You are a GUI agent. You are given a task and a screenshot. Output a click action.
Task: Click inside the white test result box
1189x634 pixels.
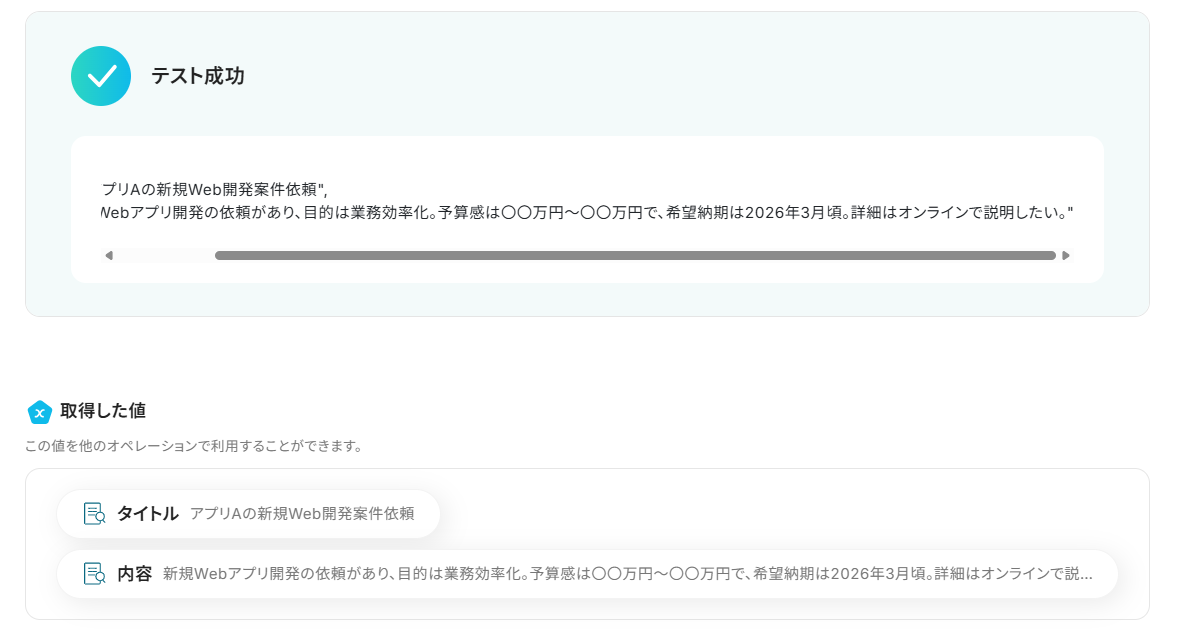coord(588,209)
